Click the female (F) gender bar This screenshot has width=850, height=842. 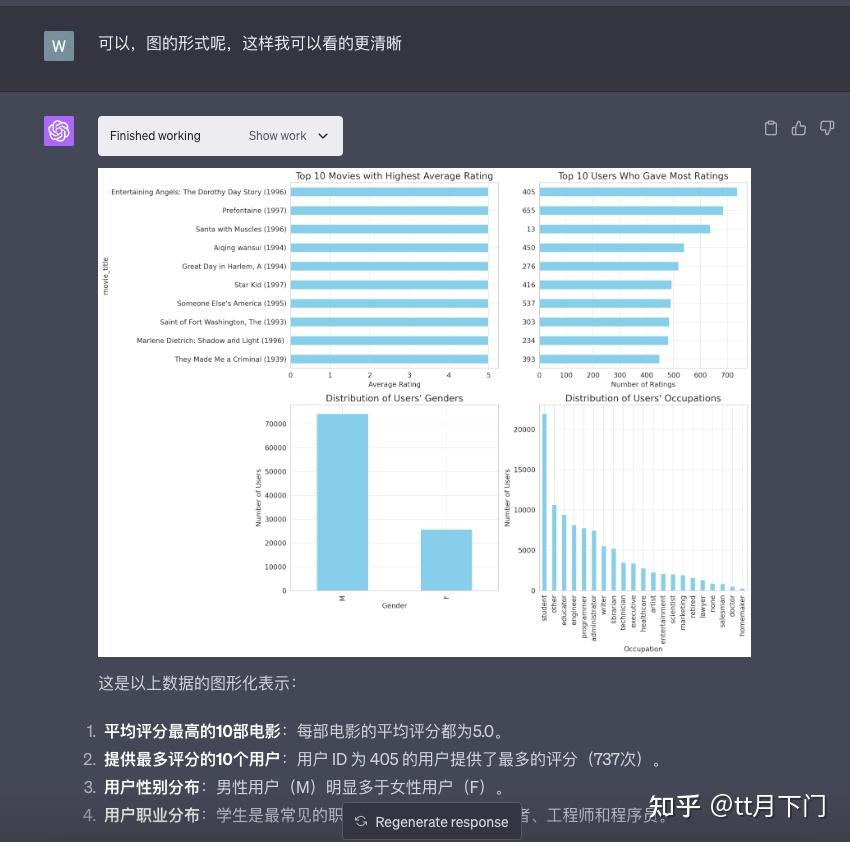[x=446, y=560]
